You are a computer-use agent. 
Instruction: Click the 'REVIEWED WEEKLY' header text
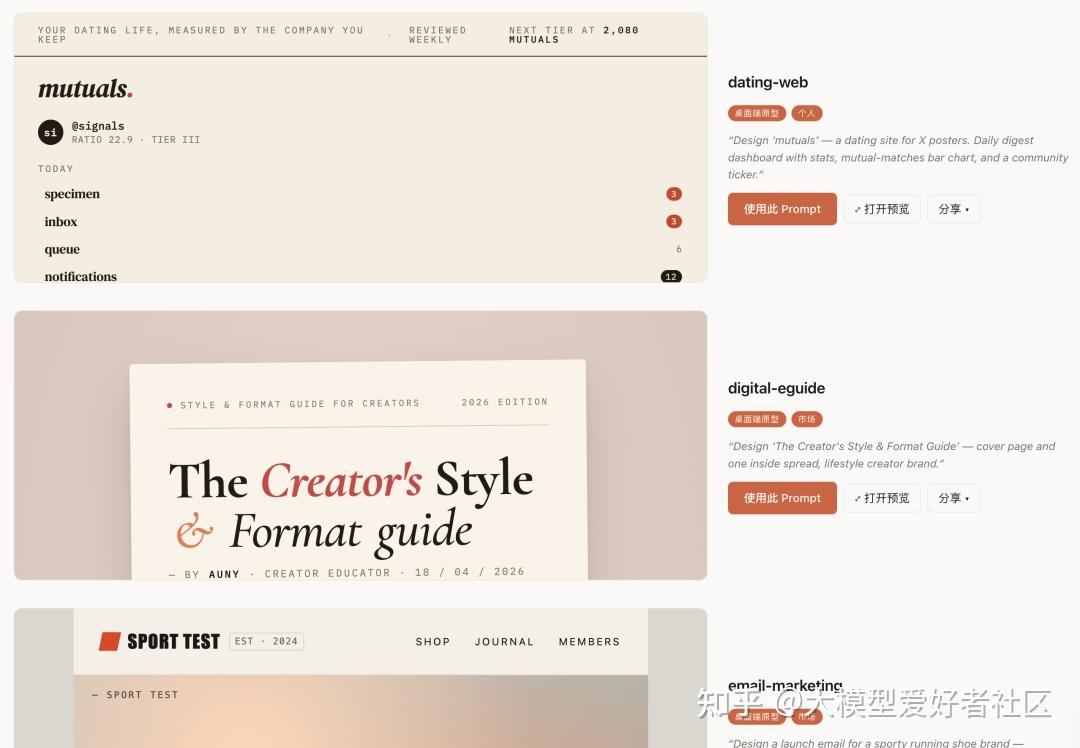(437, 35)
